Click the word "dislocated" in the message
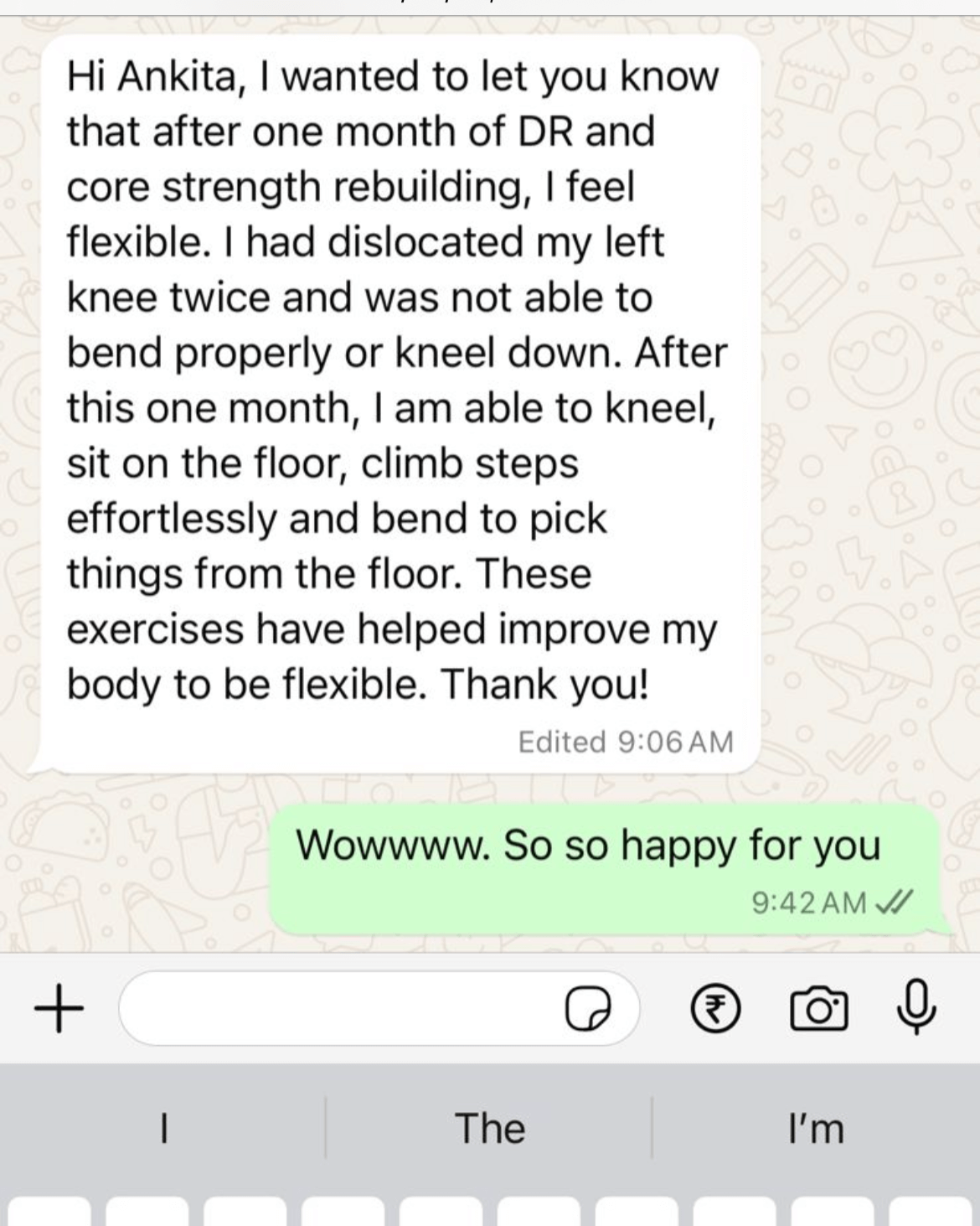The image size is (980, 1226). tap(426, 242)
